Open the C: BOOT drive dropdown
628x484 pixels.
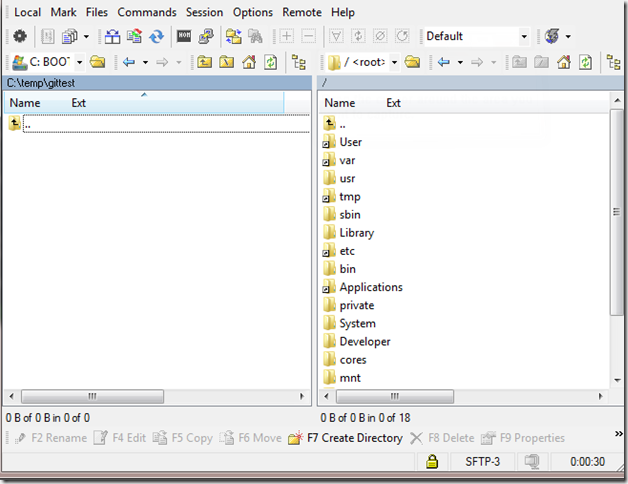click(79, 62)
